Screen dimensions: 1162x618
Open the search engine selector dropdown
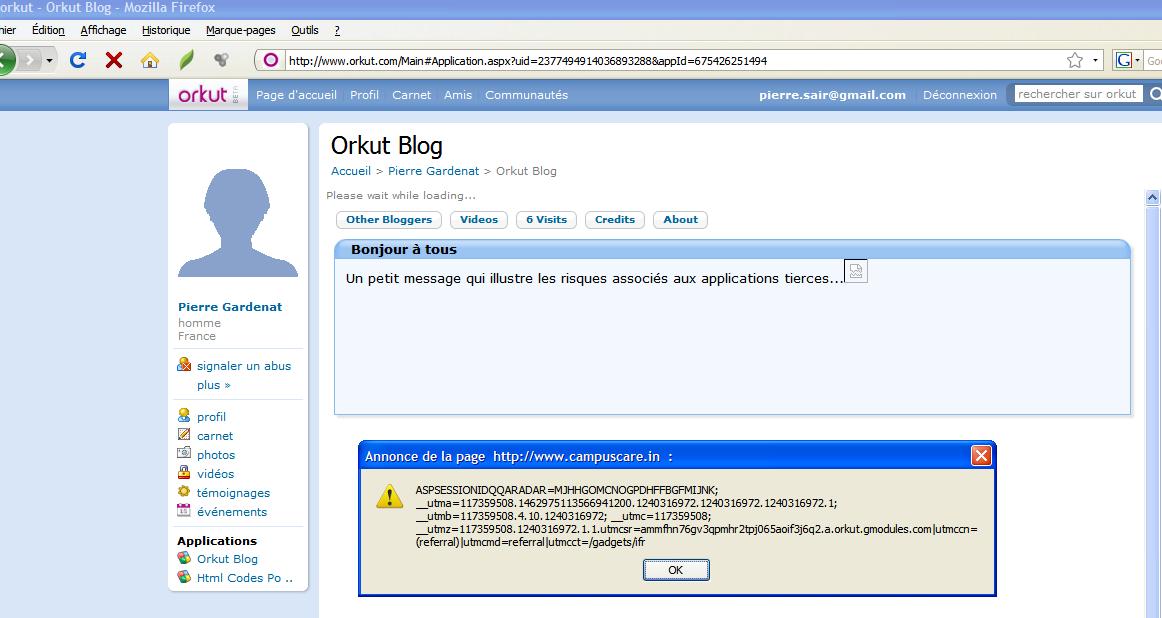[x=1138, y=60]
